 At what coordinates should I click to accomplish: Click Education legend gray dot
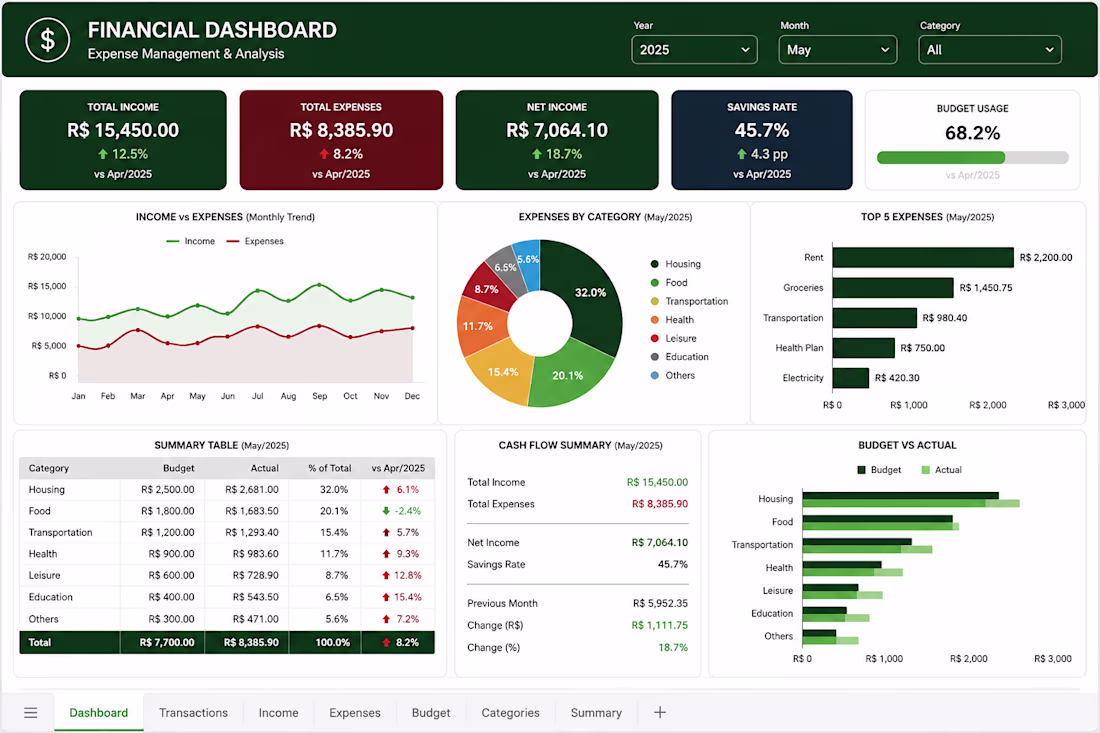tap(655, 357)
